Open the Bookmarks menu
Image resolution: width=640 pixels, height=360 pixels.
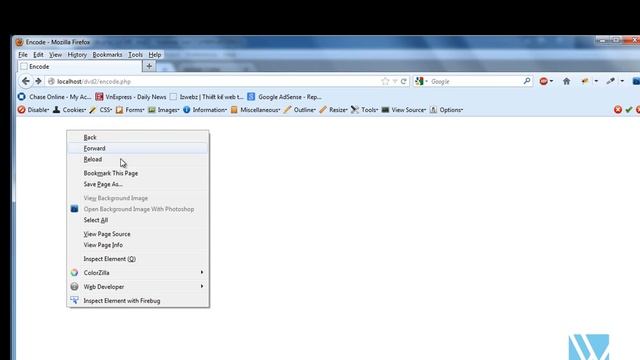point(107,55)
